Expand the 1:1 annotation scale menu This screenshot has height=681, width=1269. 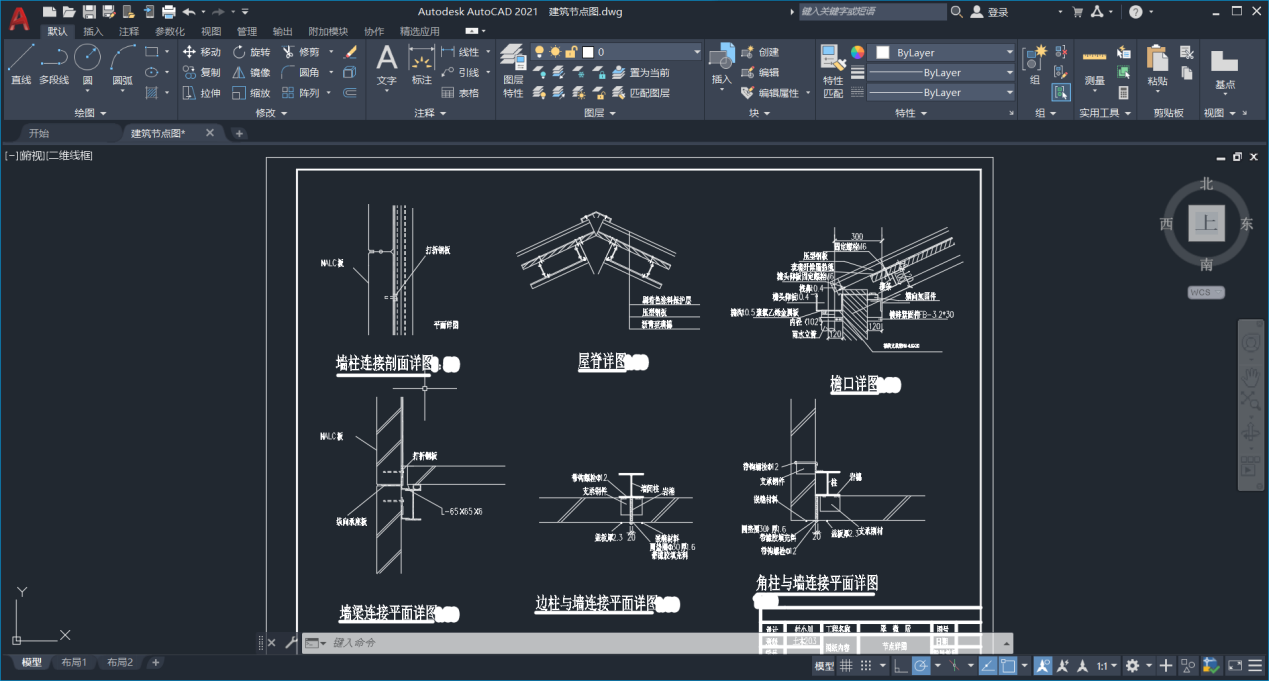1106,666
